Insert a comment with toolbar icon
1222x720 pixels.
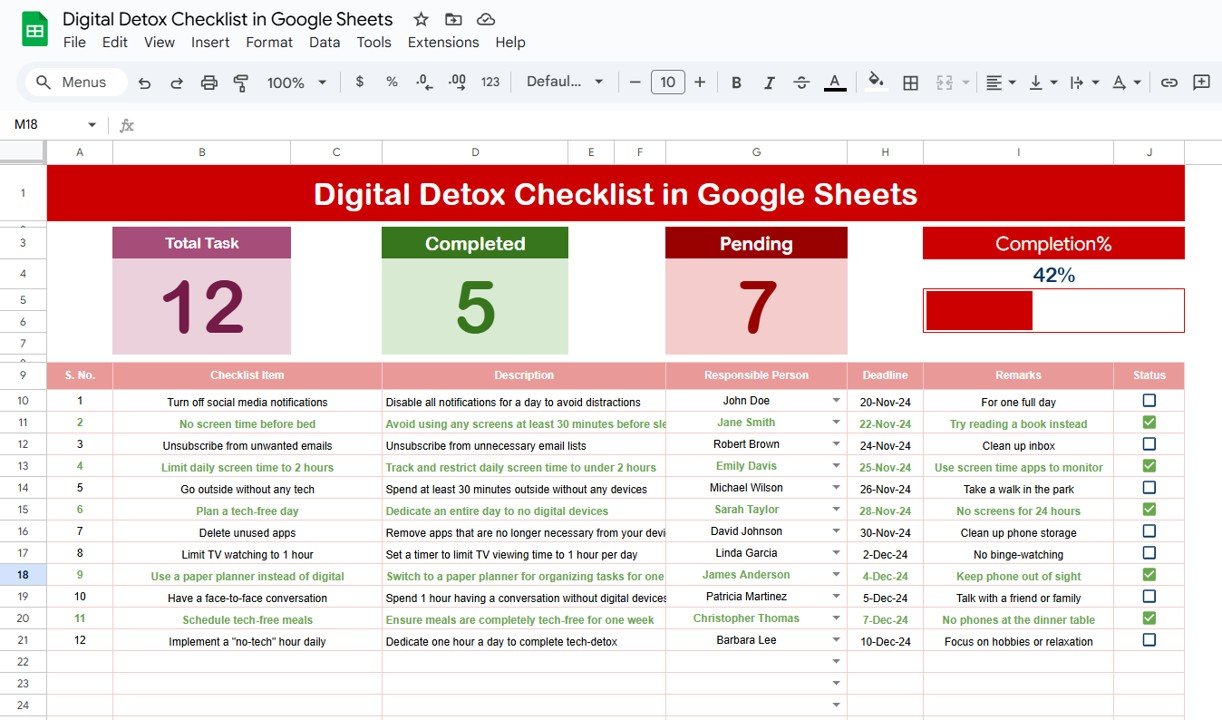pos(1202,83)
